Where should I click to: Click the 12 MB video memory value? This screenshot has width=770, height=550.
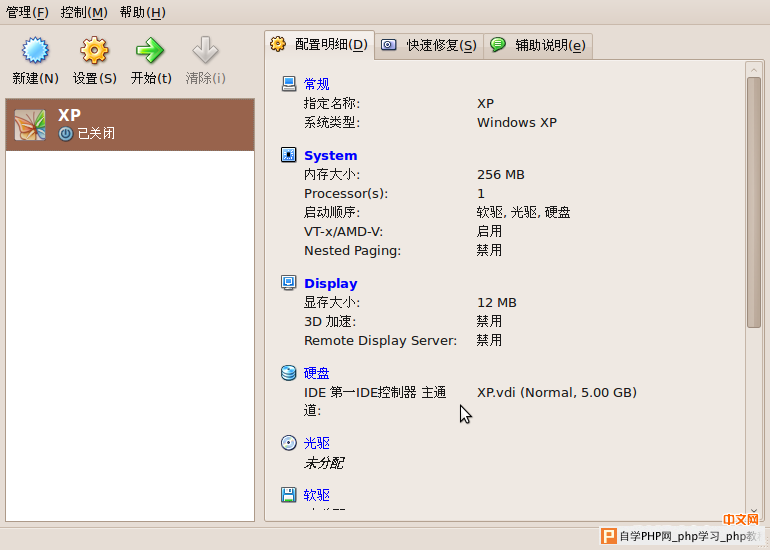(496, 302)
